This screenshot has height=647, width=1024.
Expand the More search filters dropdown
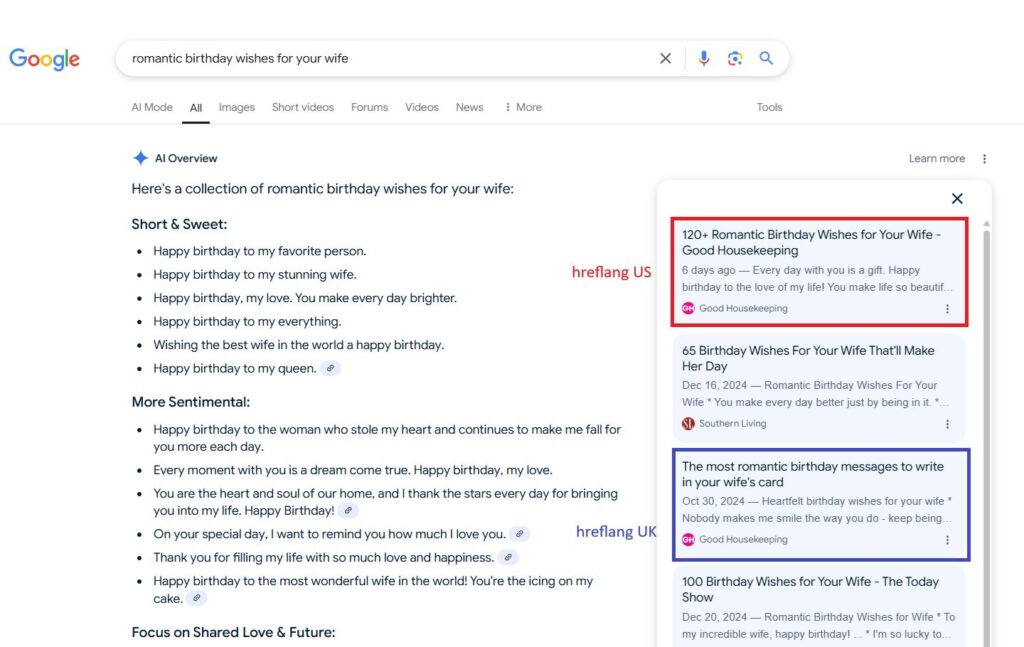click(x=523, y=108)
